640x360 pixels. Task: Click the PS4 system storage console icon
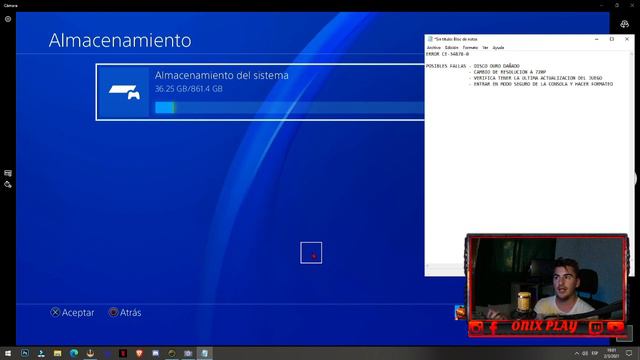click(124, 92)
